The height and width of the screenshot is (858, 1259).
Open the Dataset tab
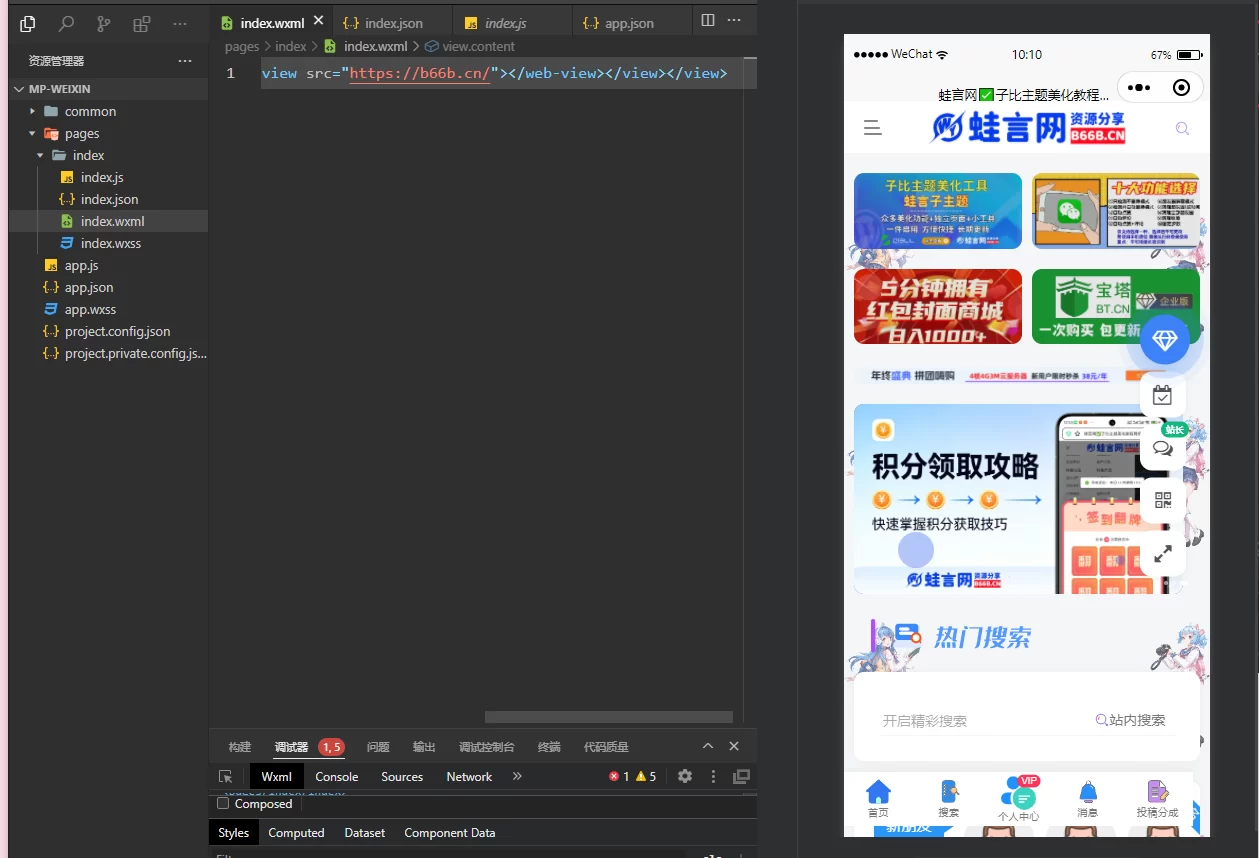365,832
